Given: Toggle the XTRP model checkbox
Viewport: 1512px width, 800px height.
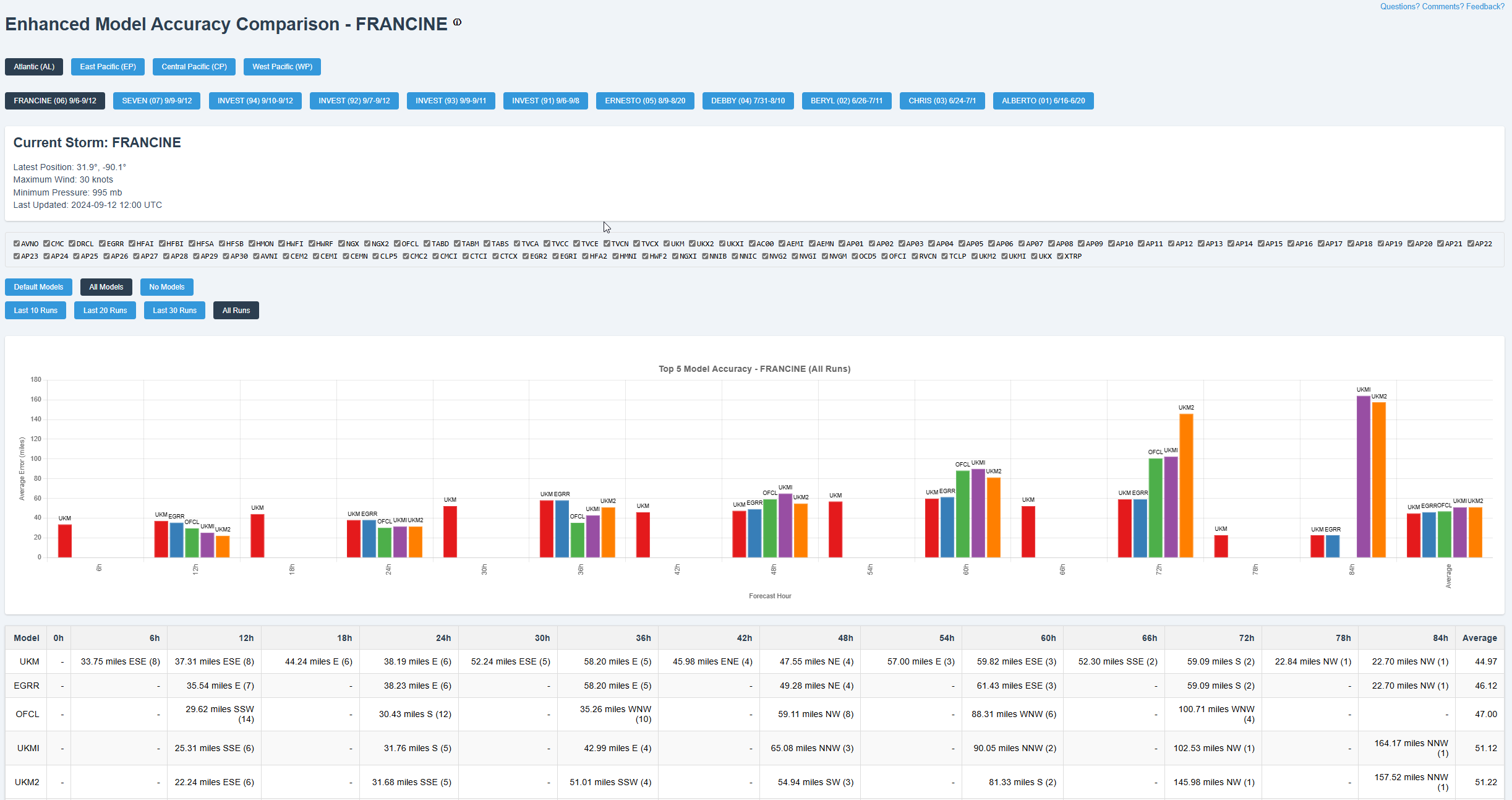Looking at the screenshot, I should click(x=1060, y=256).
